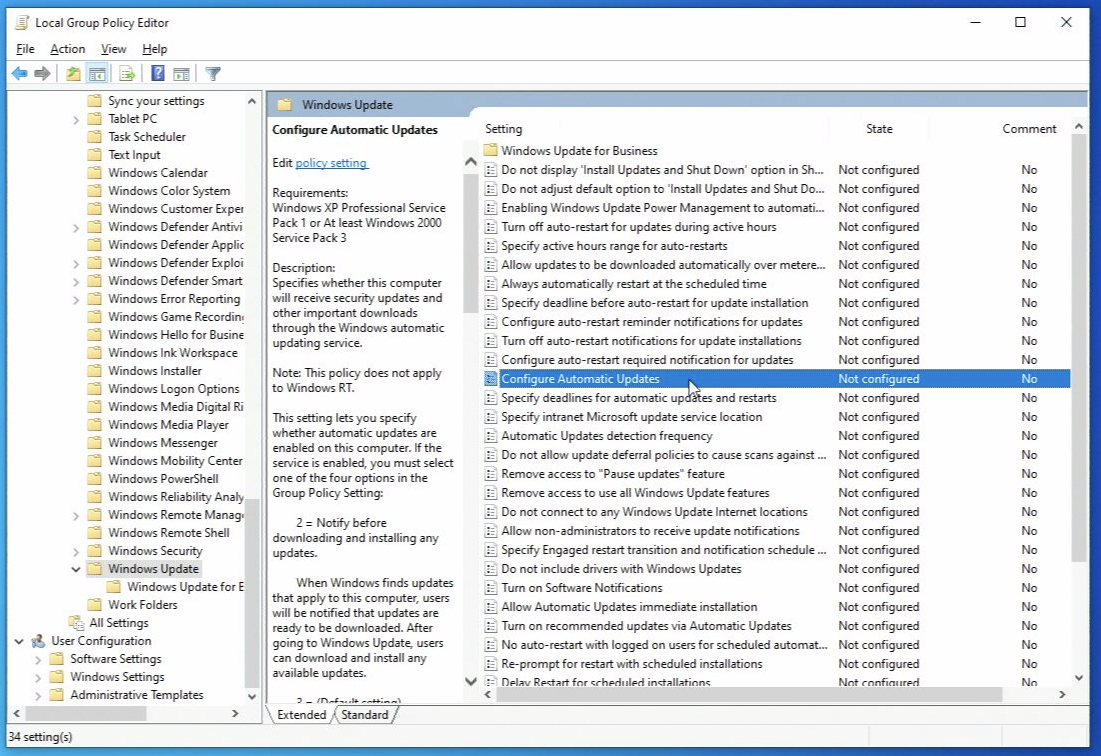Switch to the Standard tab
The width and height of the screenshot is (1101, 756).
[364, 715]
